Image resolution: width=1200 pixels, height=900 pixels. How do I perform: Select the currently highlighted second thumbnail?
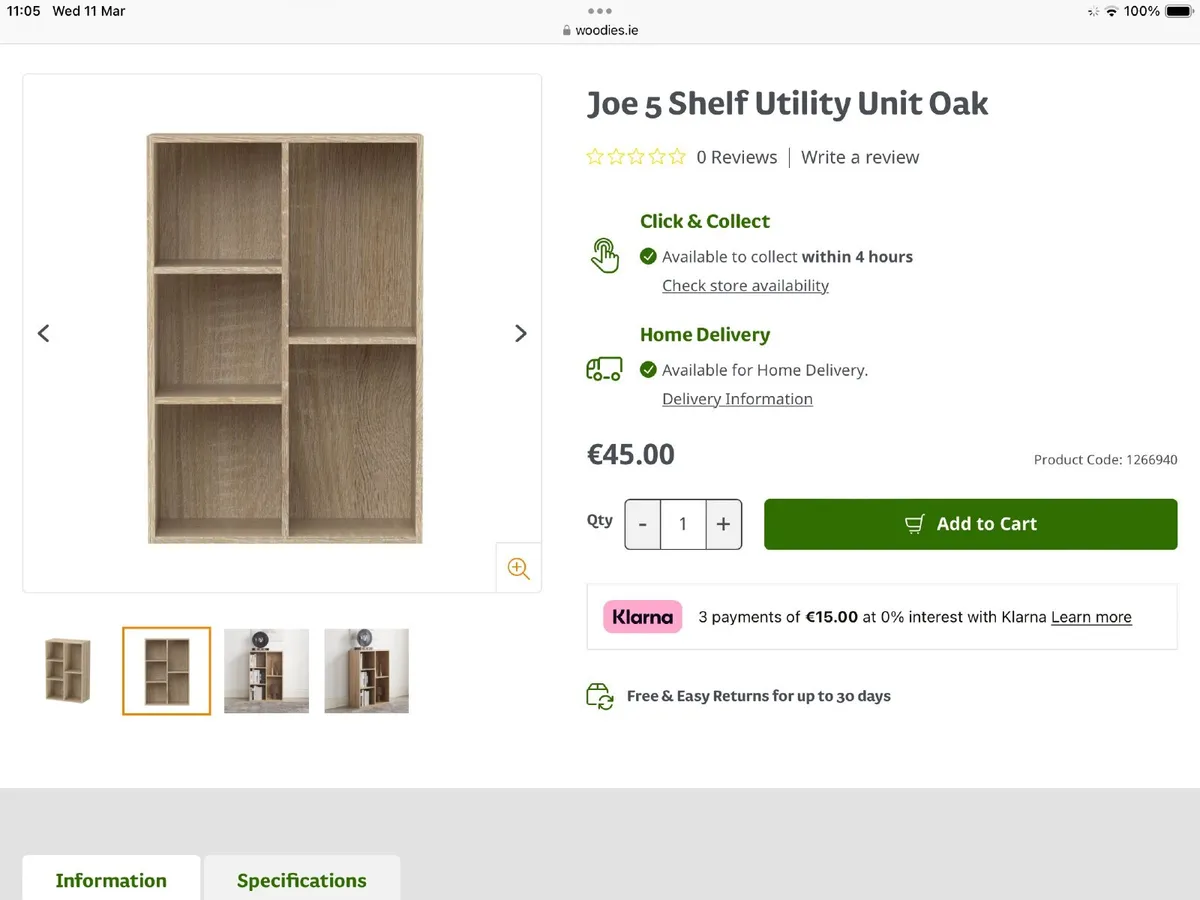(166, 670)
